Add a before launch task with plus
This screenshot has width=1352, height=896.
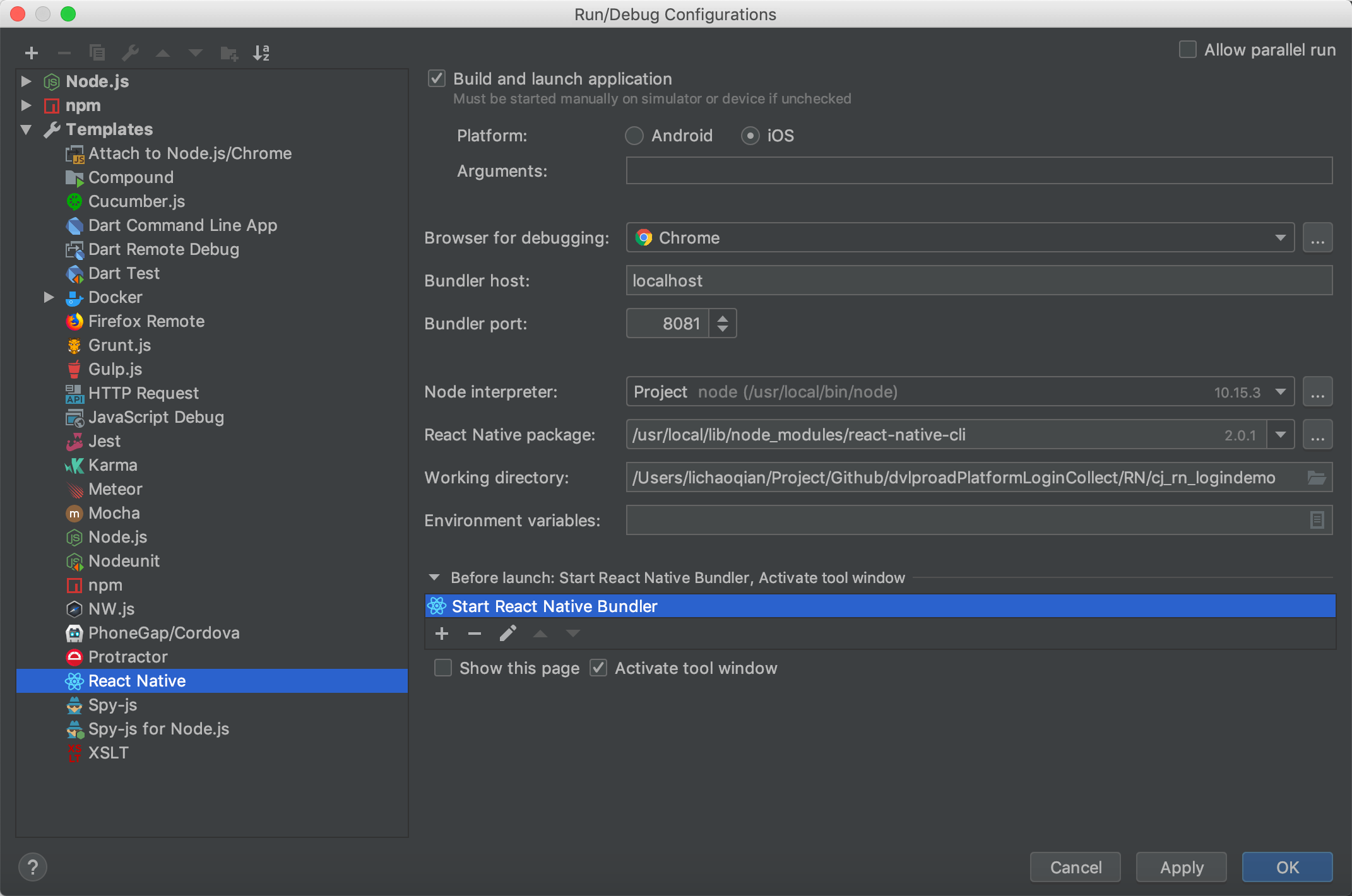click(442, 634)
